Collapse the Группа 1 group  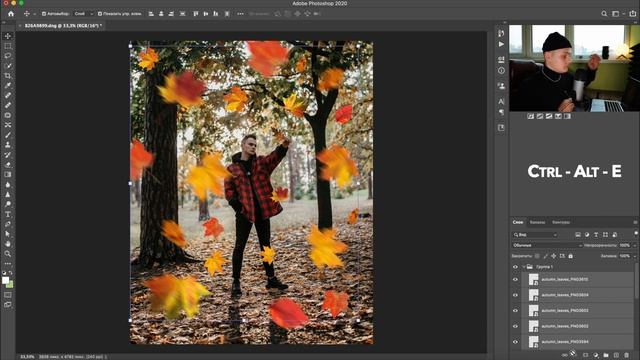tap(524, 267)
